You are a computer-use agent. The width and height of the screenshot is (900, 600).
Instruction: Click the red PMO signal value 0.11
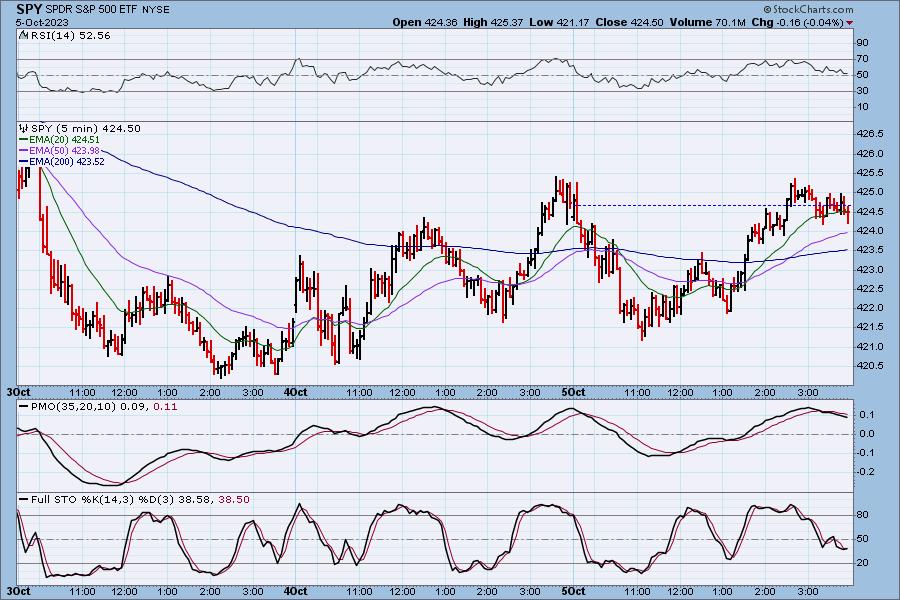pyautogui.click(x=166, y=407)
